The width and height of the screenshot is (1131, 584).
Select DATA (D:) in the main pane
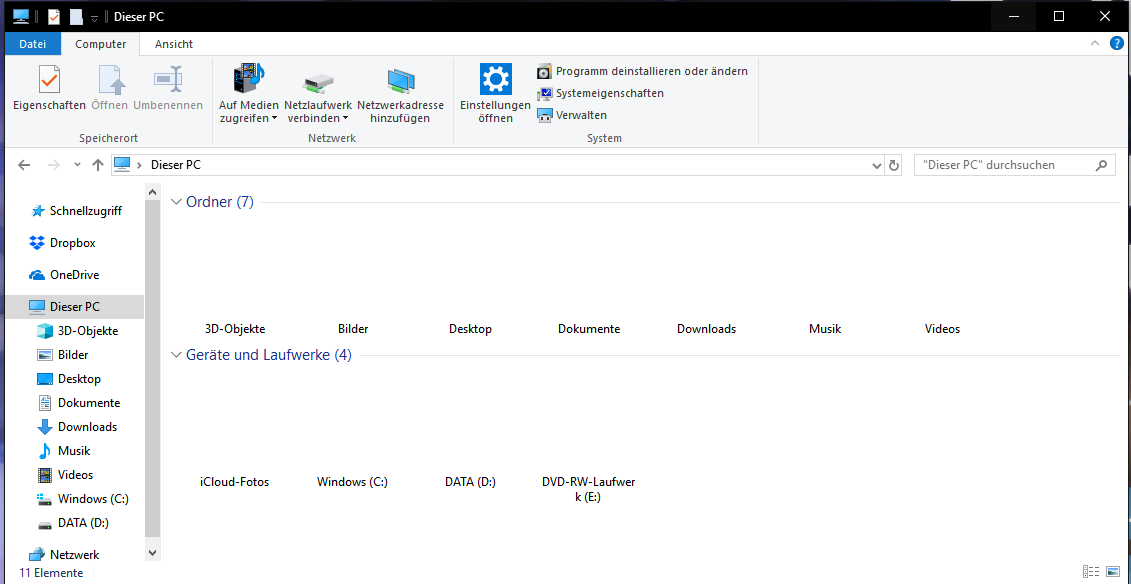470,482
